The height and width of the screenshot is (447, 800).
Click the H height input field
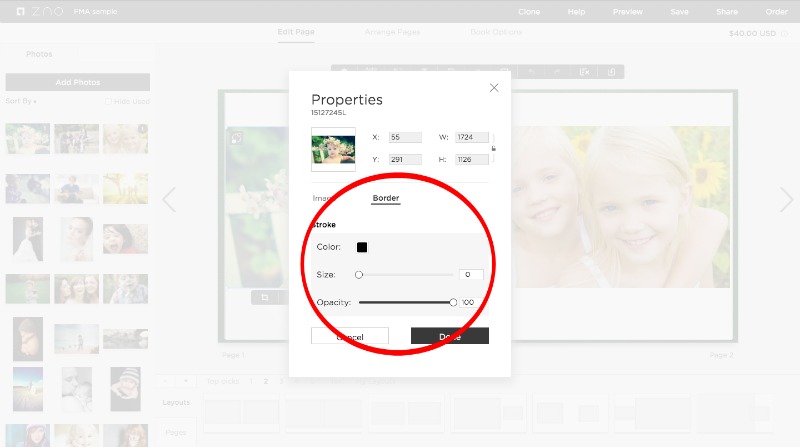click(x=472, y=160)
